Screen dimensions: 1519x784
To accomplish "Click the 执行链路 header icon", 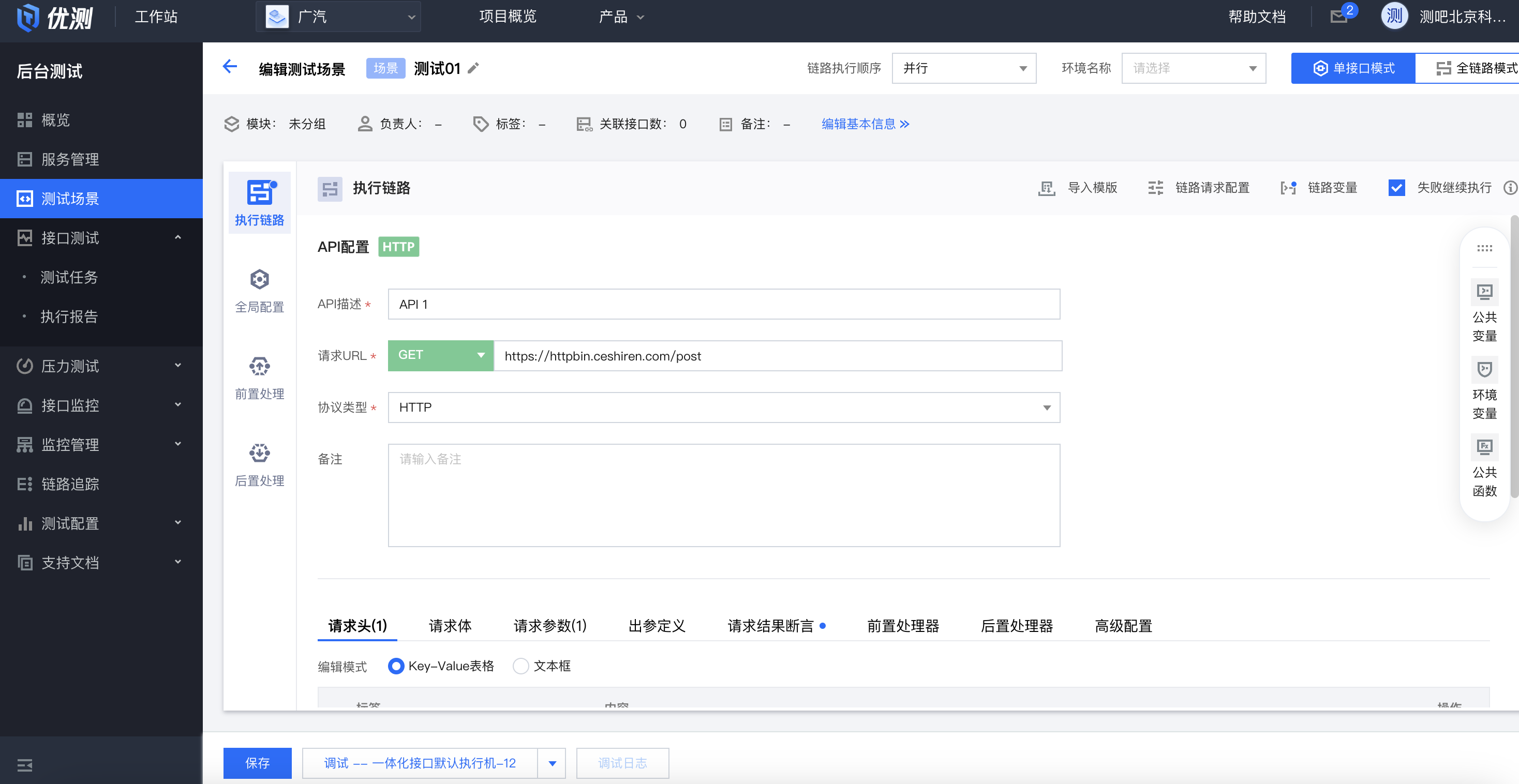I will click(x=330, y=189).
